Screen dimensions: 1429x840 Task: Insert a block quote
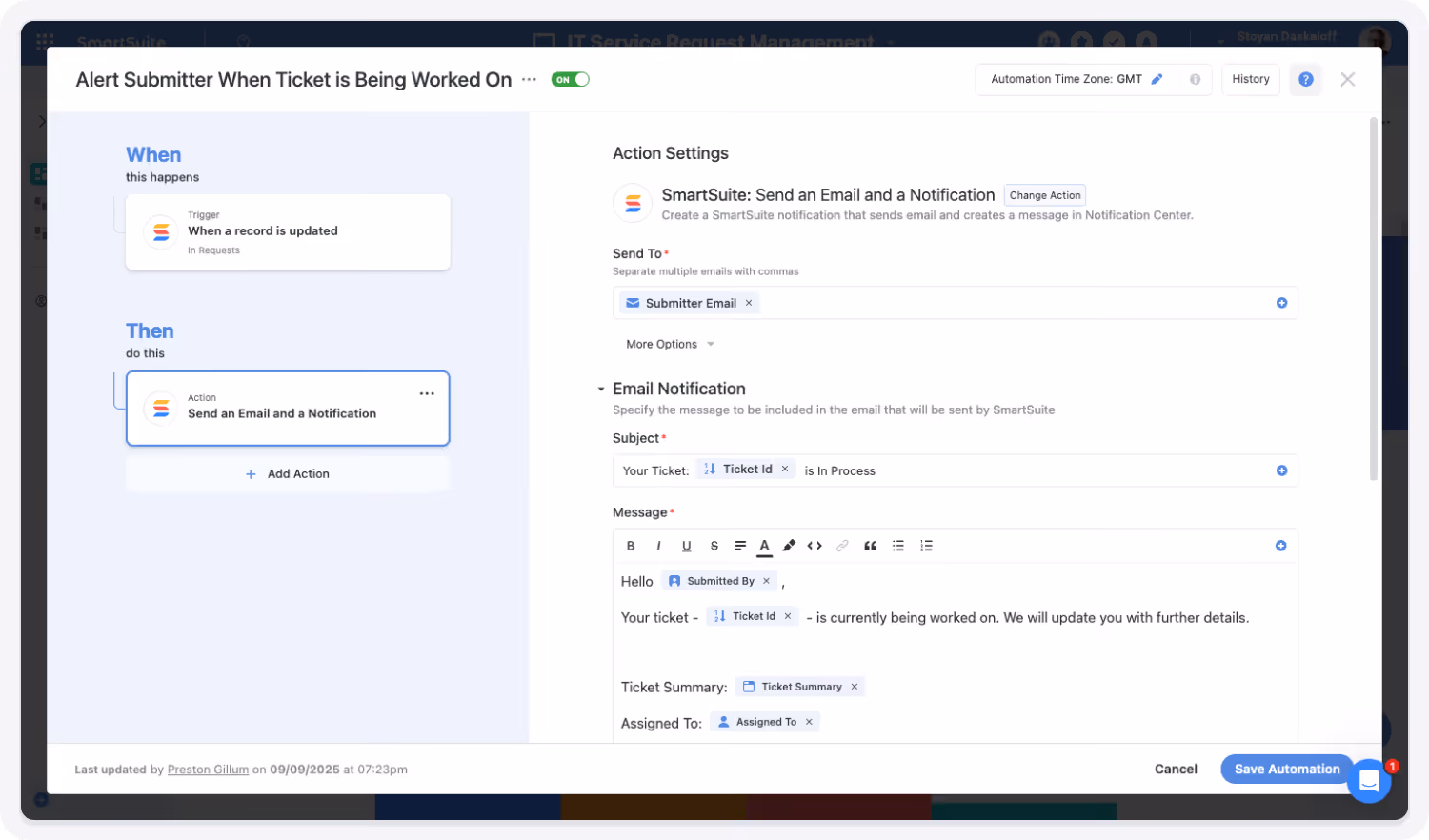click(x=870, y=546)
